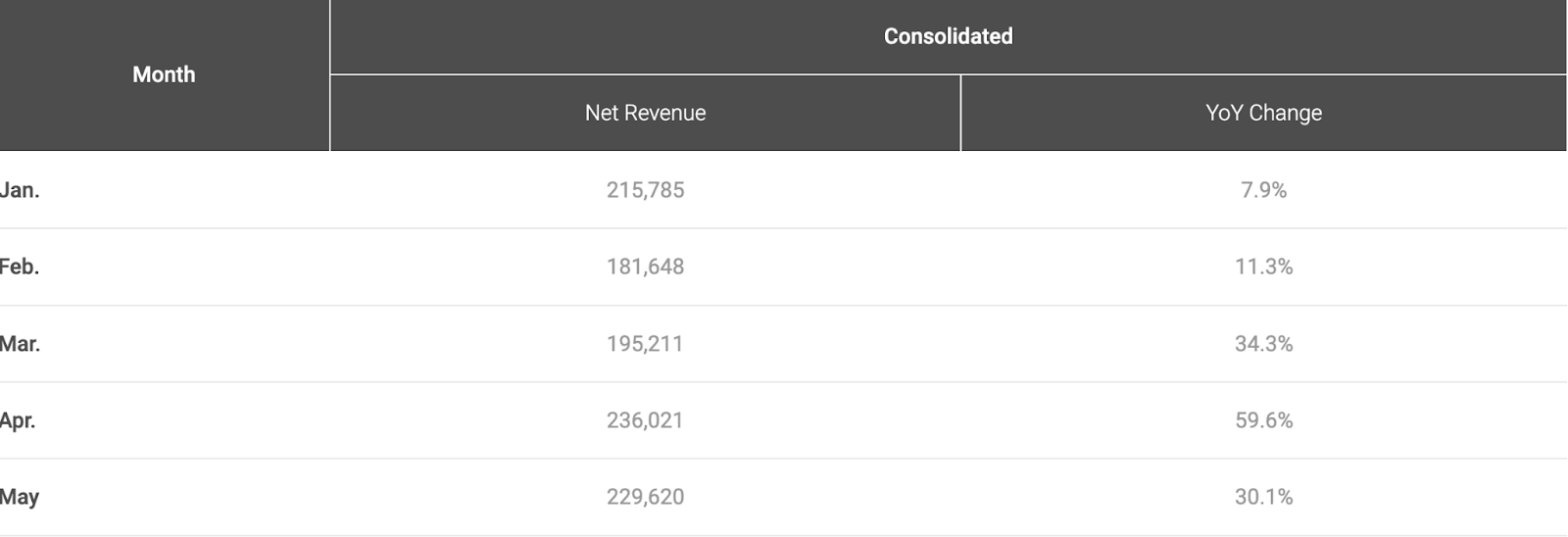This screenshot has width=1568, height=537.
Task: Select the Net Revenue column header
Action: tap(645, 113)
